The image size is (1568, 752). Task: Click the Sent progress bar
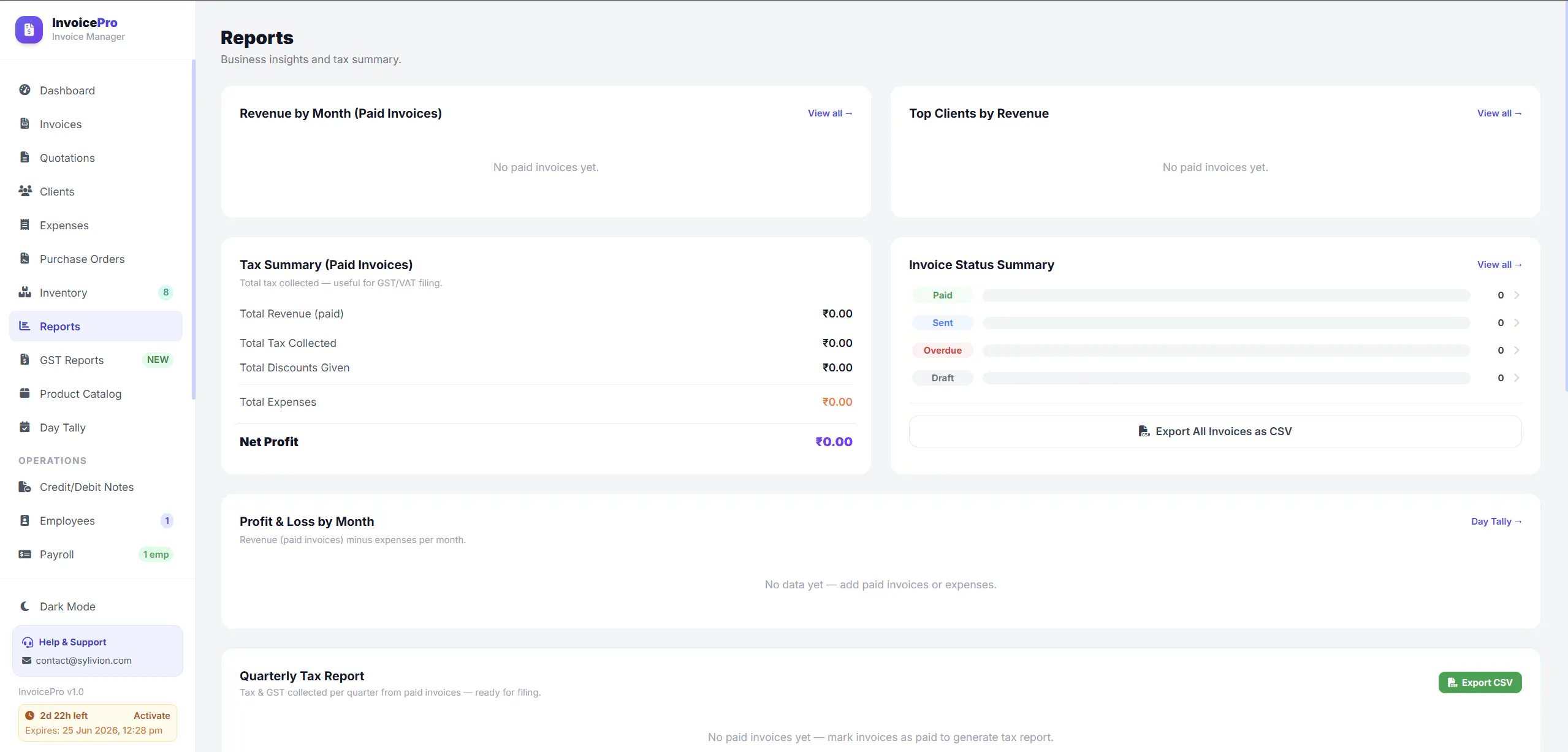(1226, 323)
